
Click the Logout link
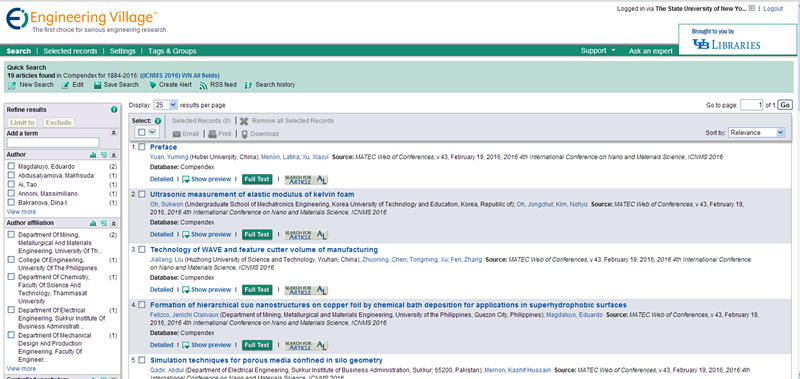coord(773,9)
